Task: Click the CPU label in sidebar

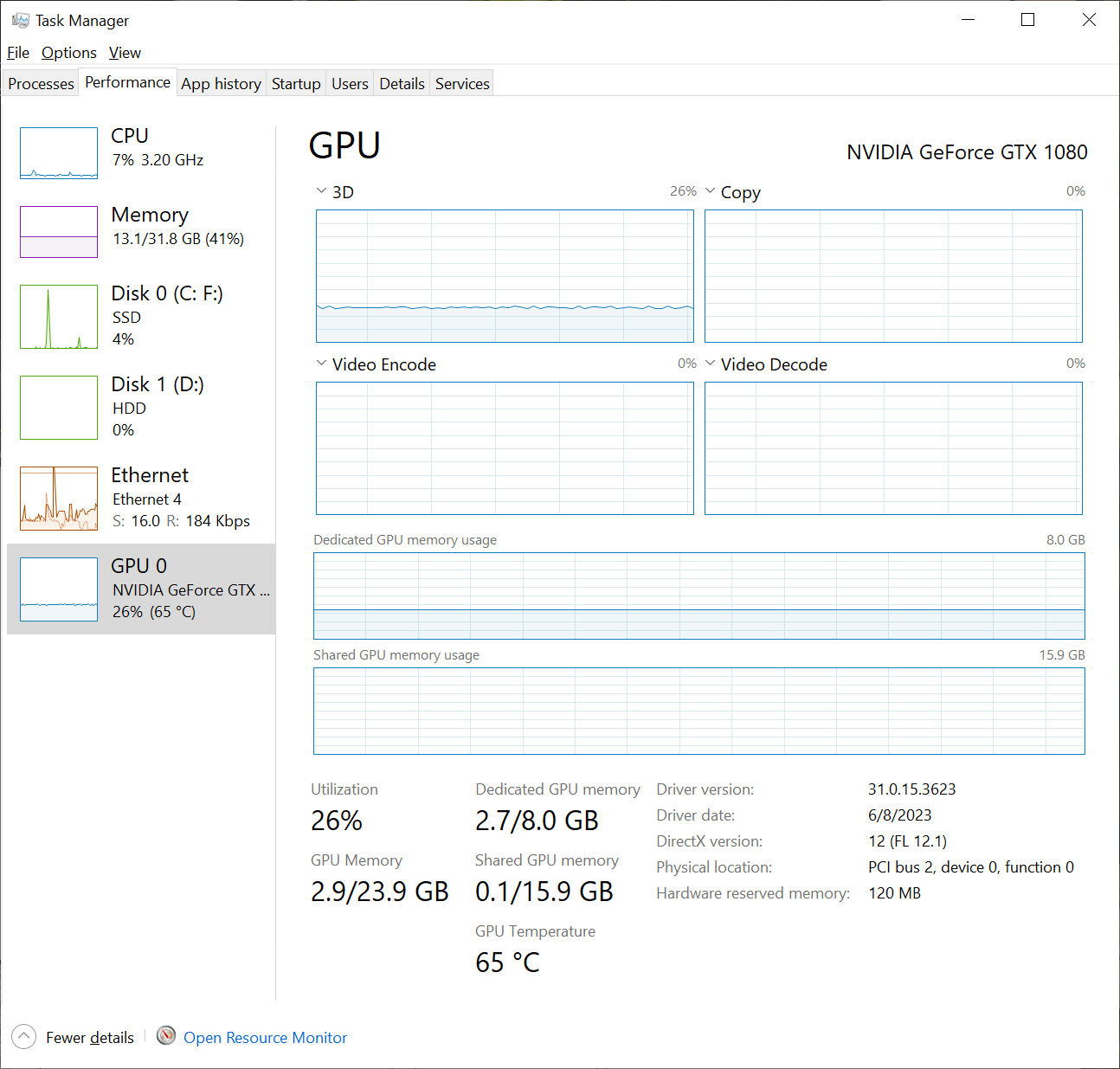Action: pos(130,136)
